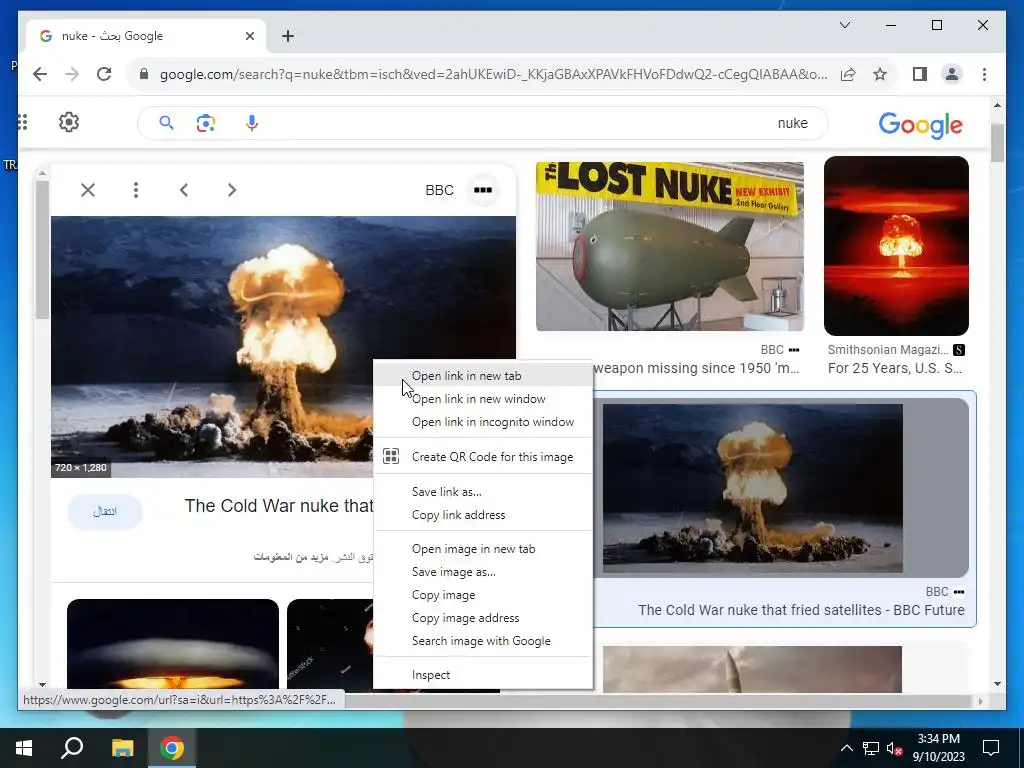Open the tab search chevron in the title bar
Viewport: 1024px width, 768px height.
[x=844, y=25]
